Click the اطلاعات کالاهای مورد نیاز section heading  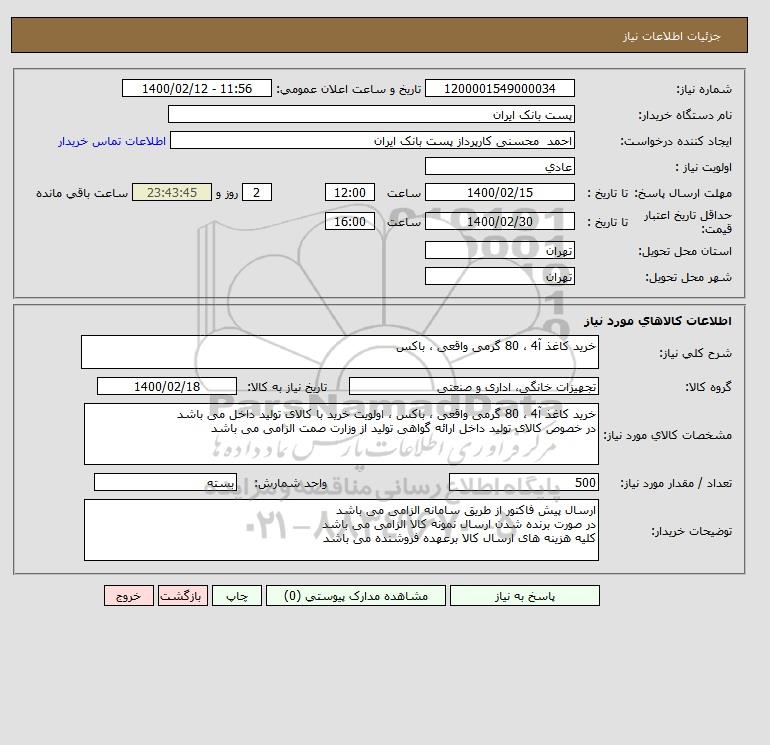(658, 321)
